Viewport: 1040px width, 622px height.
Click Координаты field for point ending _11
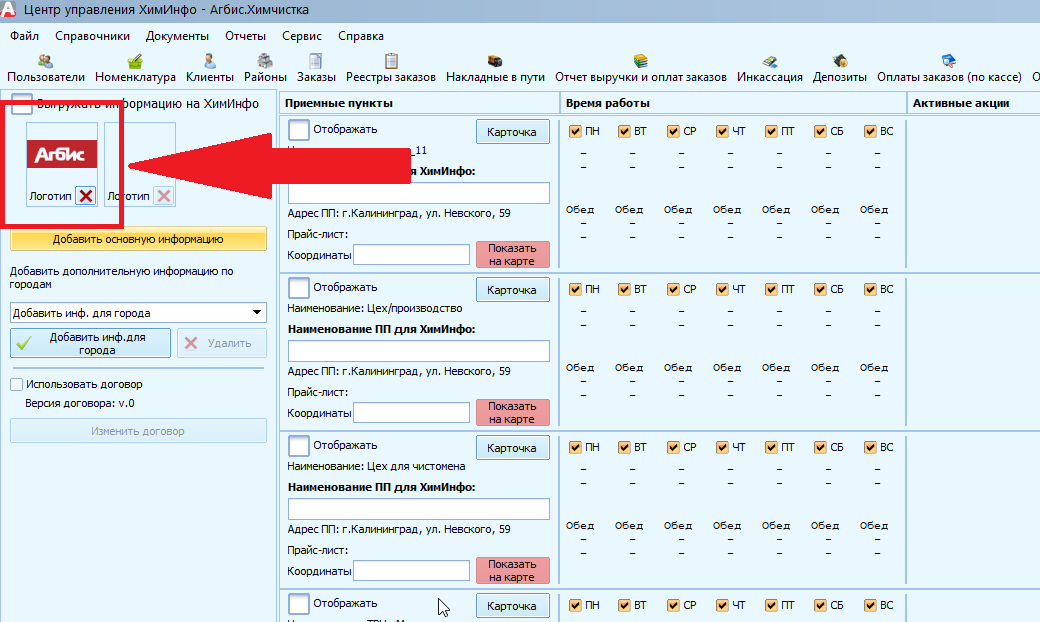click(411, 255)
